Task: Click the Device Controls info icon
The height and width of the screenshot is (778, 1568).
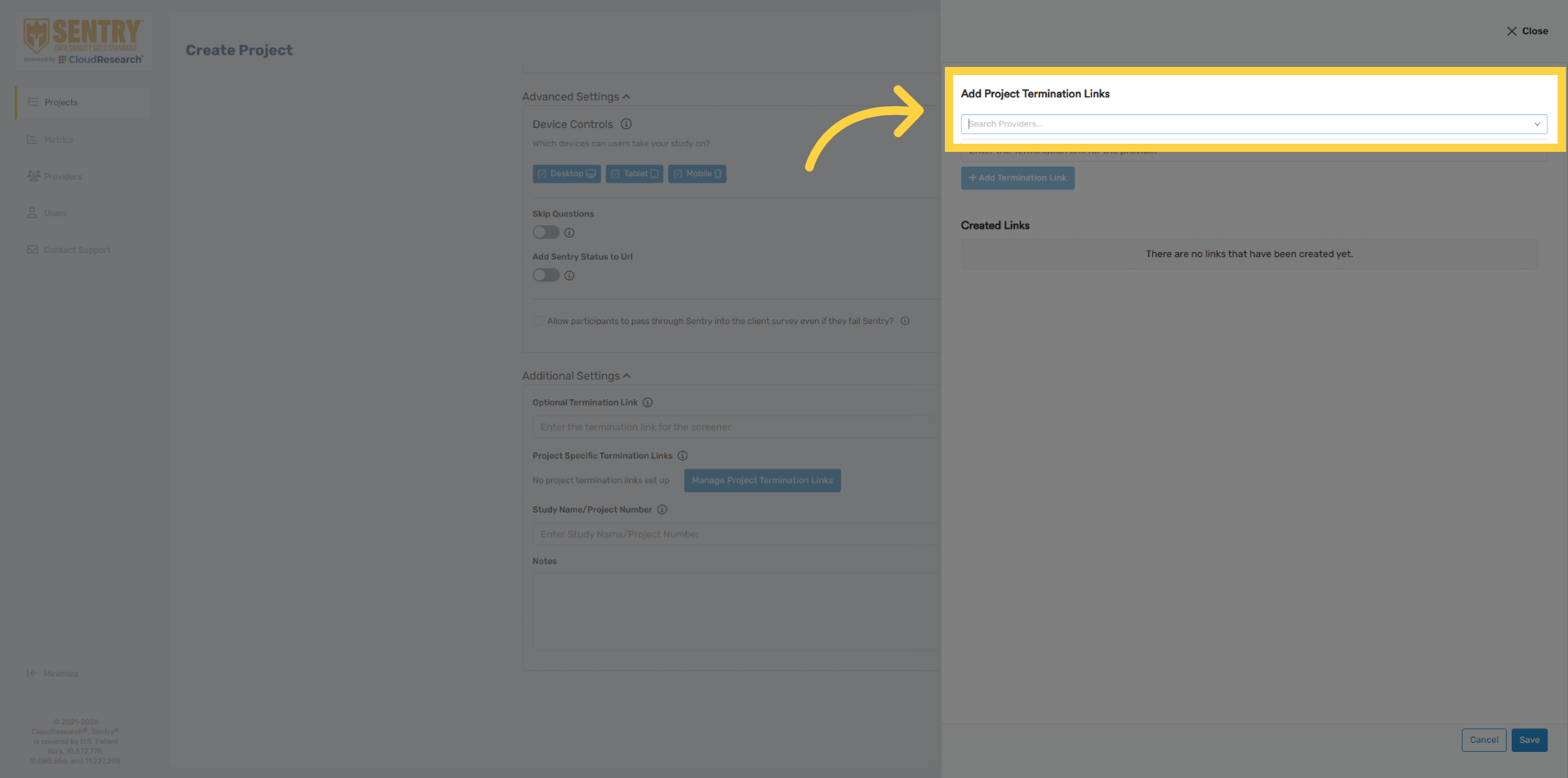Action: click(x=626, y=124)
